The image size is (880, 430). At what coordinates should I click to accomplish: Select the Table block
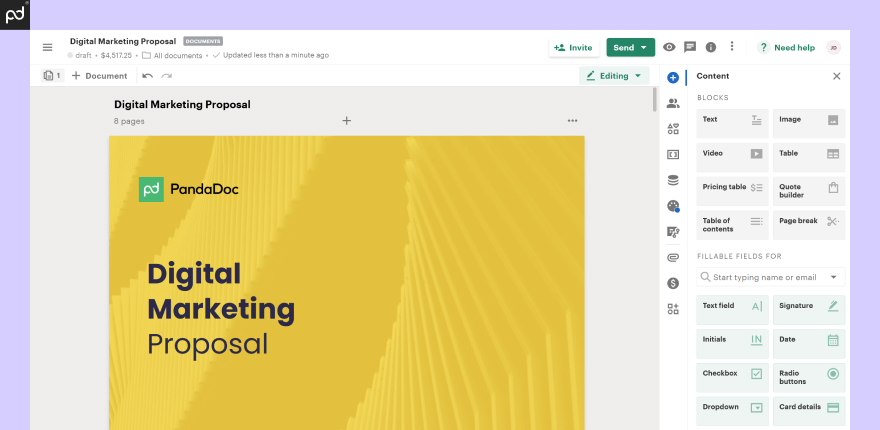pos(809,157)
